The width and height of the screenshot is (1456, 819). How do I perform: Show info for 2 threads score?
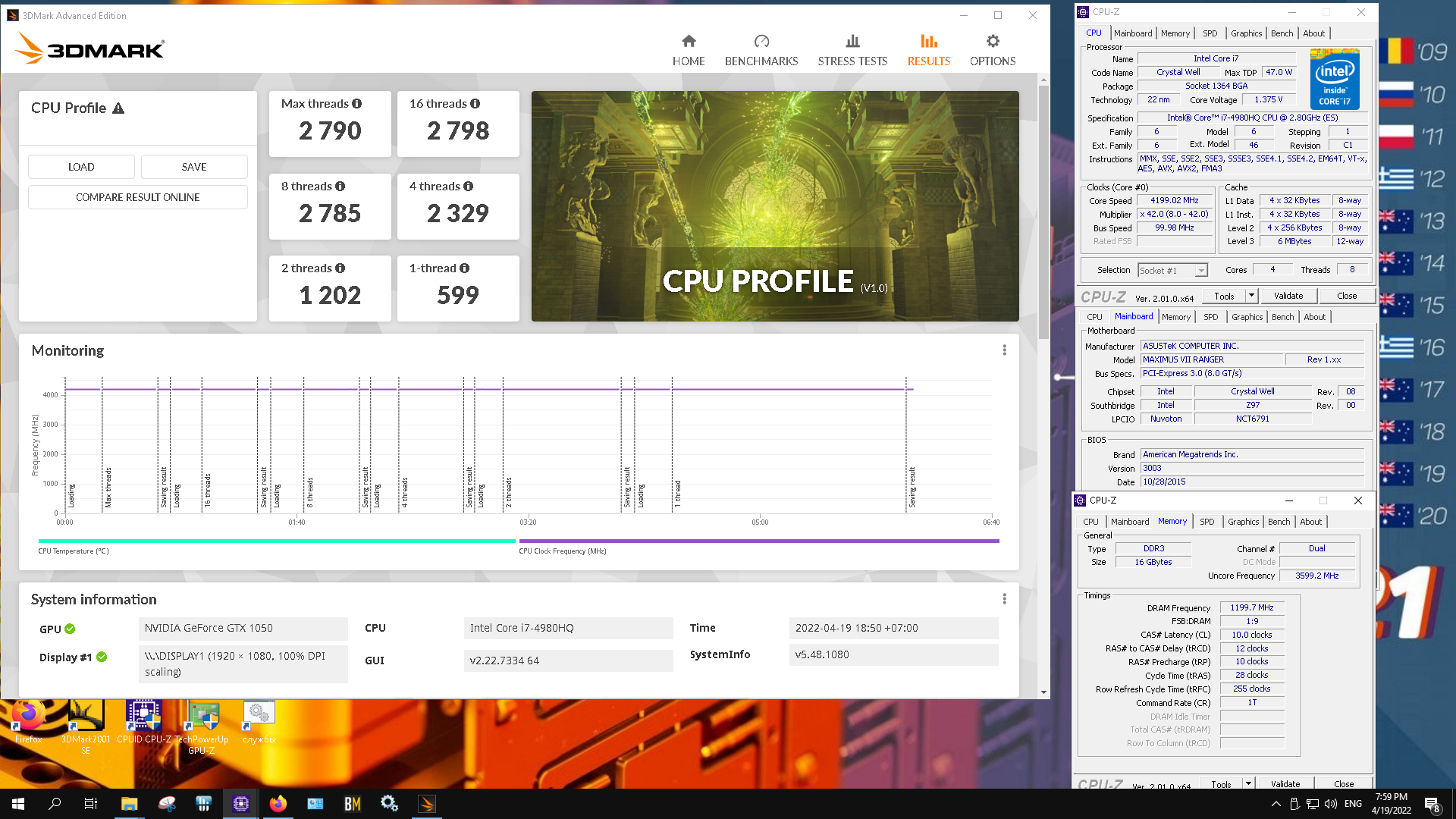coord(340,268)
